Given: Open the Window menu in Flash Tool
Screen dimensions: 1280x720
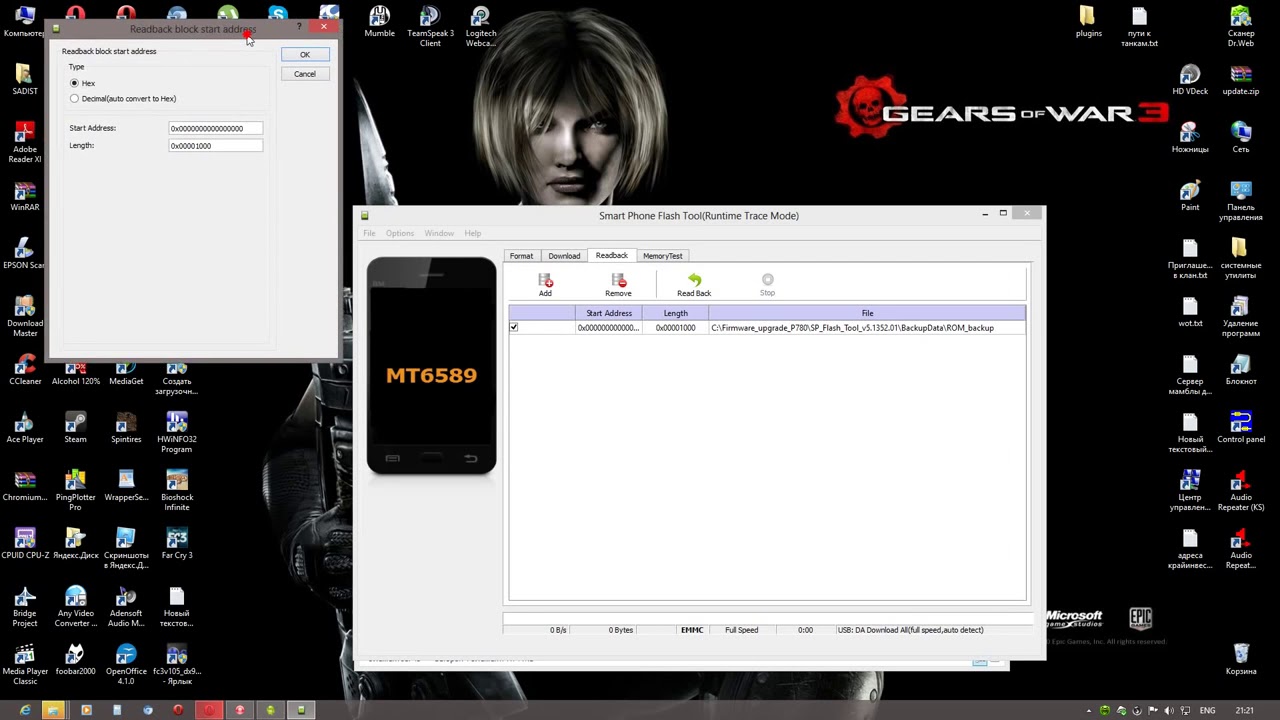Looking at the screenshot, I should [x=439, y=233].
